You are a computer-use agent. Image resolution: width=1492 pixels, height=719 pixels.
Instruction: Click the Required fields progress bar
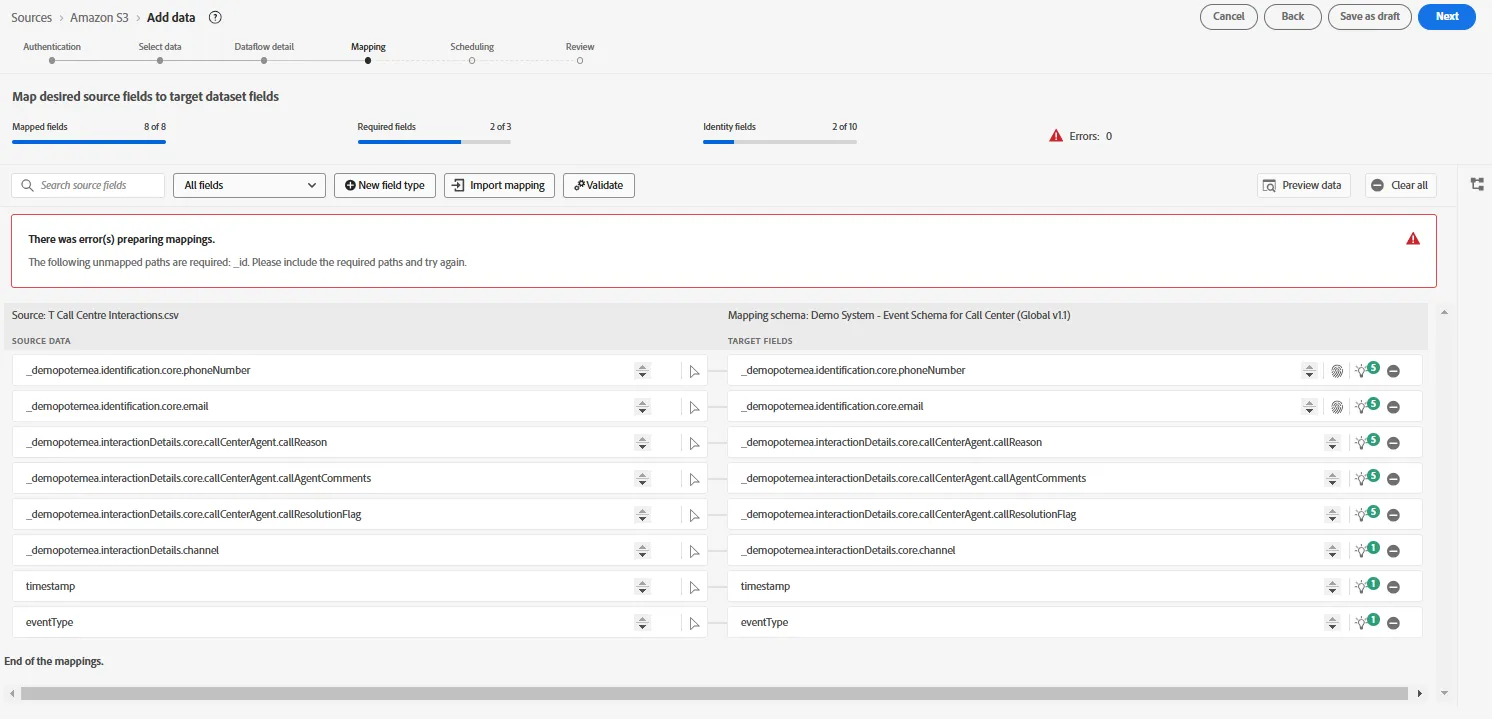[434, 142]
